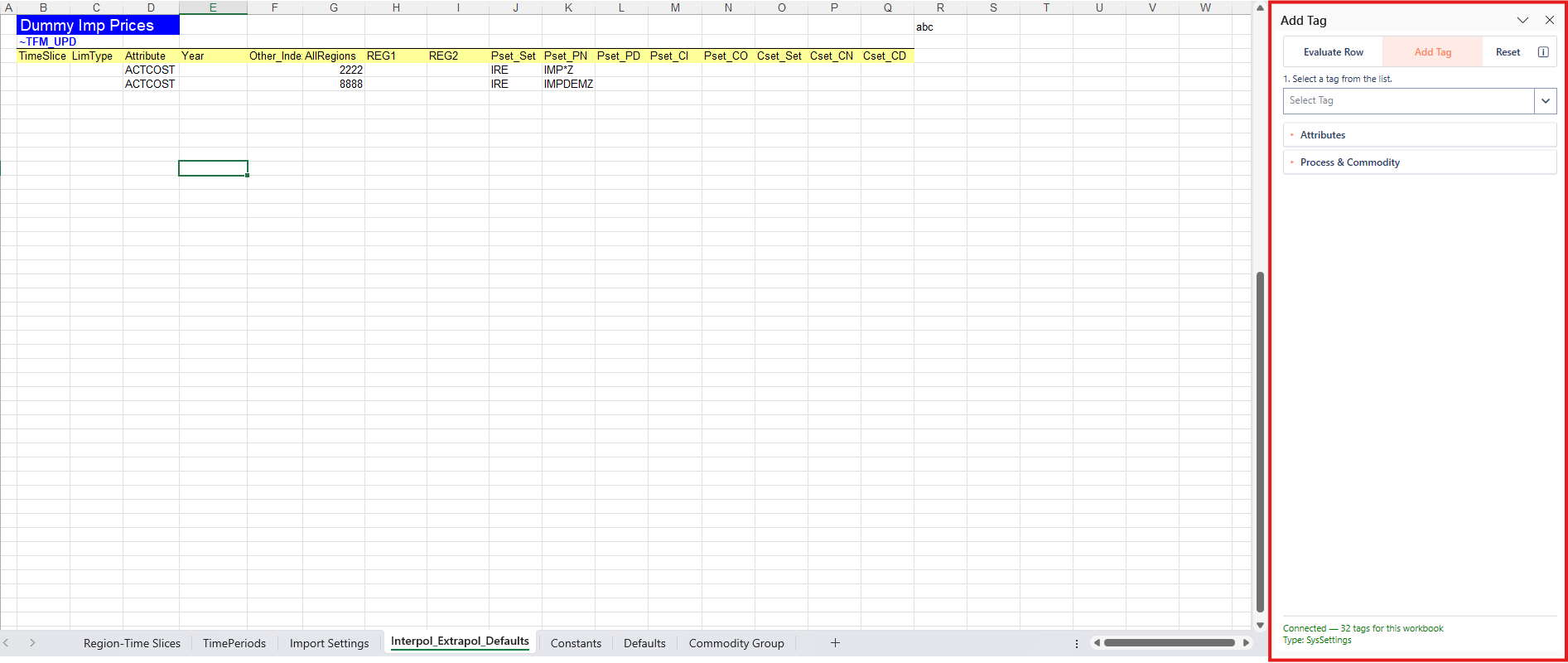Select the ACTCOST cell in the 8888 row
This screenshot has width=1568, height=663.
pos(151,84)
